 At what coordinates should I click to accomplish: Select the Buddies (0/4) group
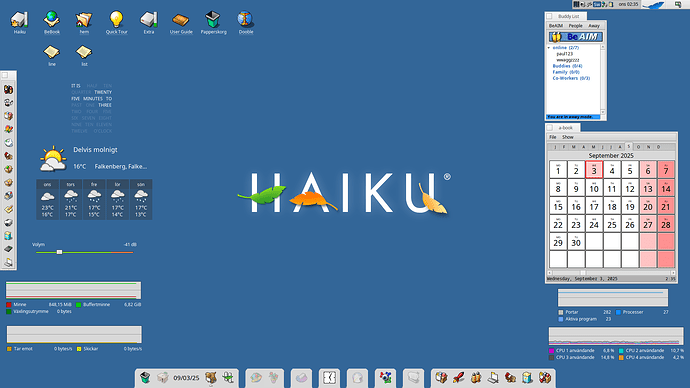567,66
